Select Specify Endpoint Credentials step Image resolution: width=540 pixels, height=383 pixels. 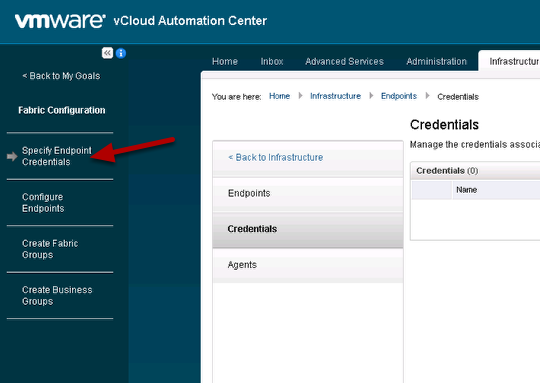coord(56,156)
